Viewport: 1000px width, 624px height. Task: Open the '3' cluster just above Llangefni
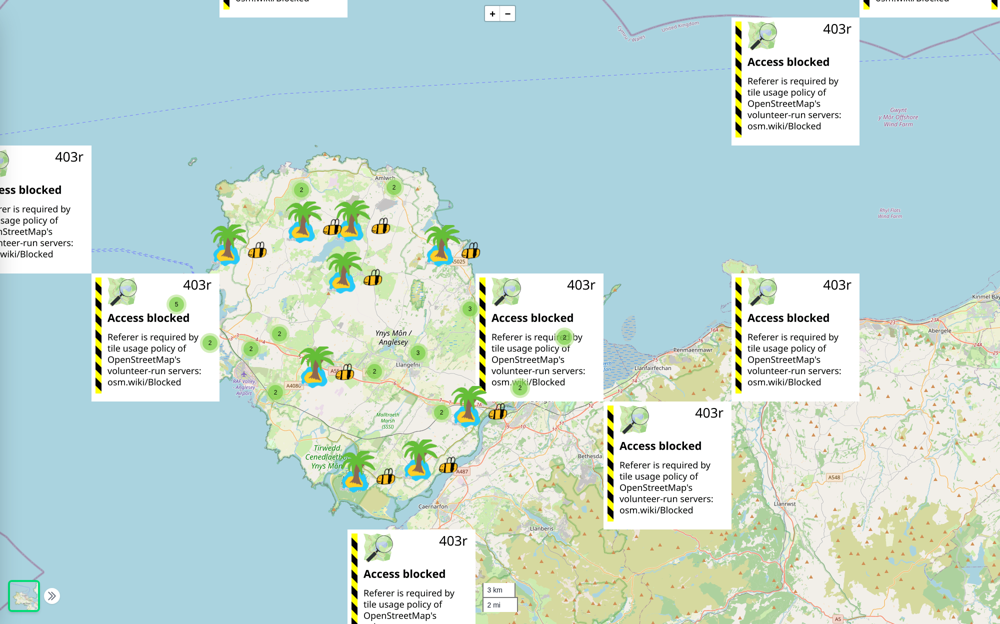pos(418,352)
